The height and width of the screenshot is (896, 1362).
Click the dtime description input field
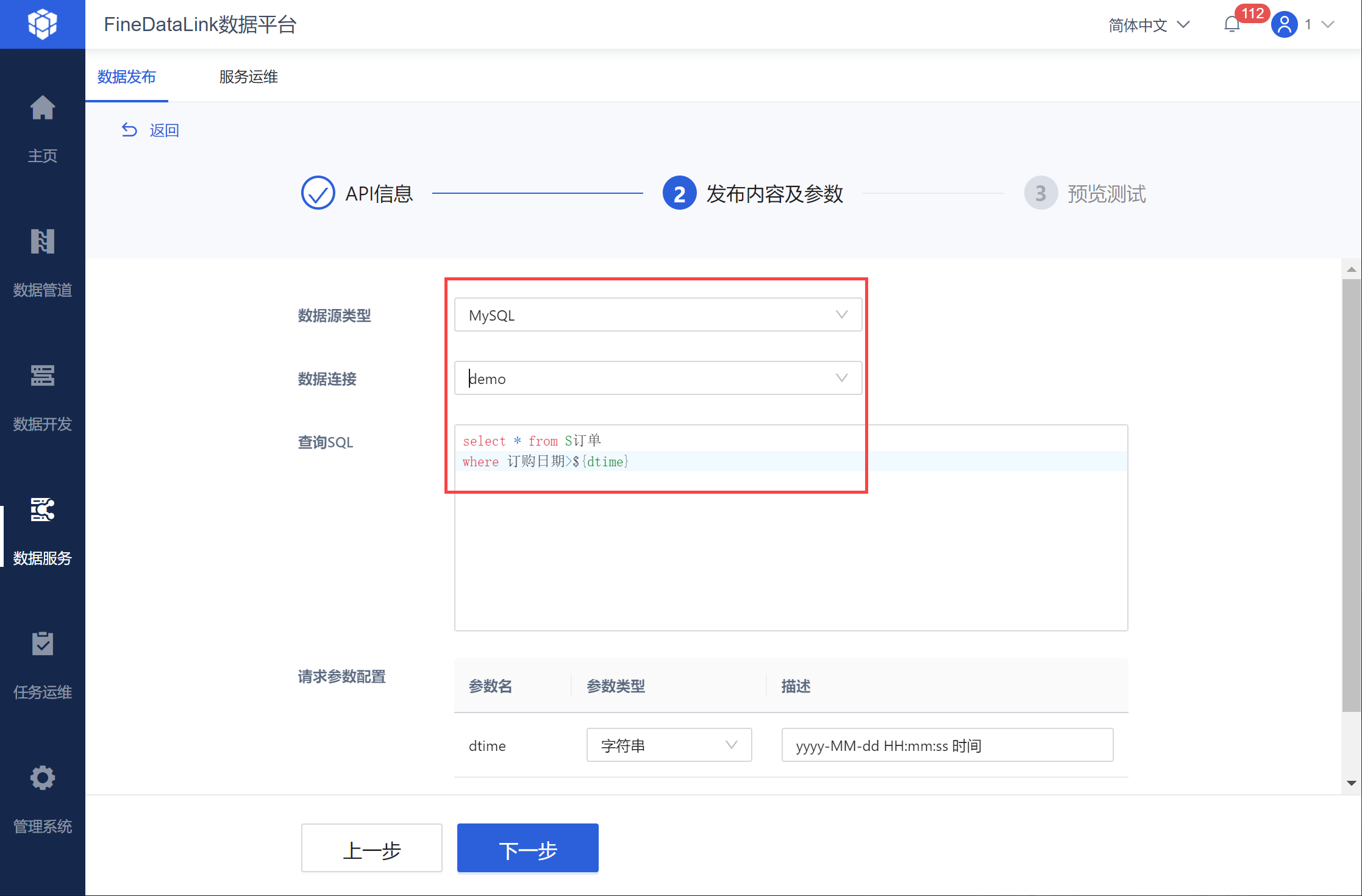point(947,745)
